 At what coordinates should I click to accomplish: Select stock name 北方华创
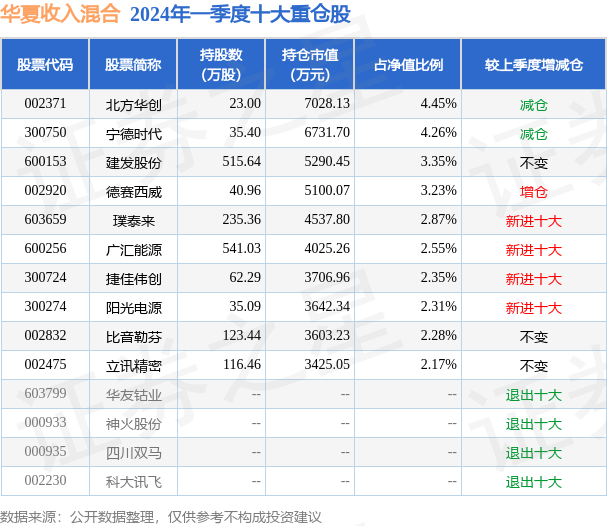pyautogui.click(x=134, y=105)
